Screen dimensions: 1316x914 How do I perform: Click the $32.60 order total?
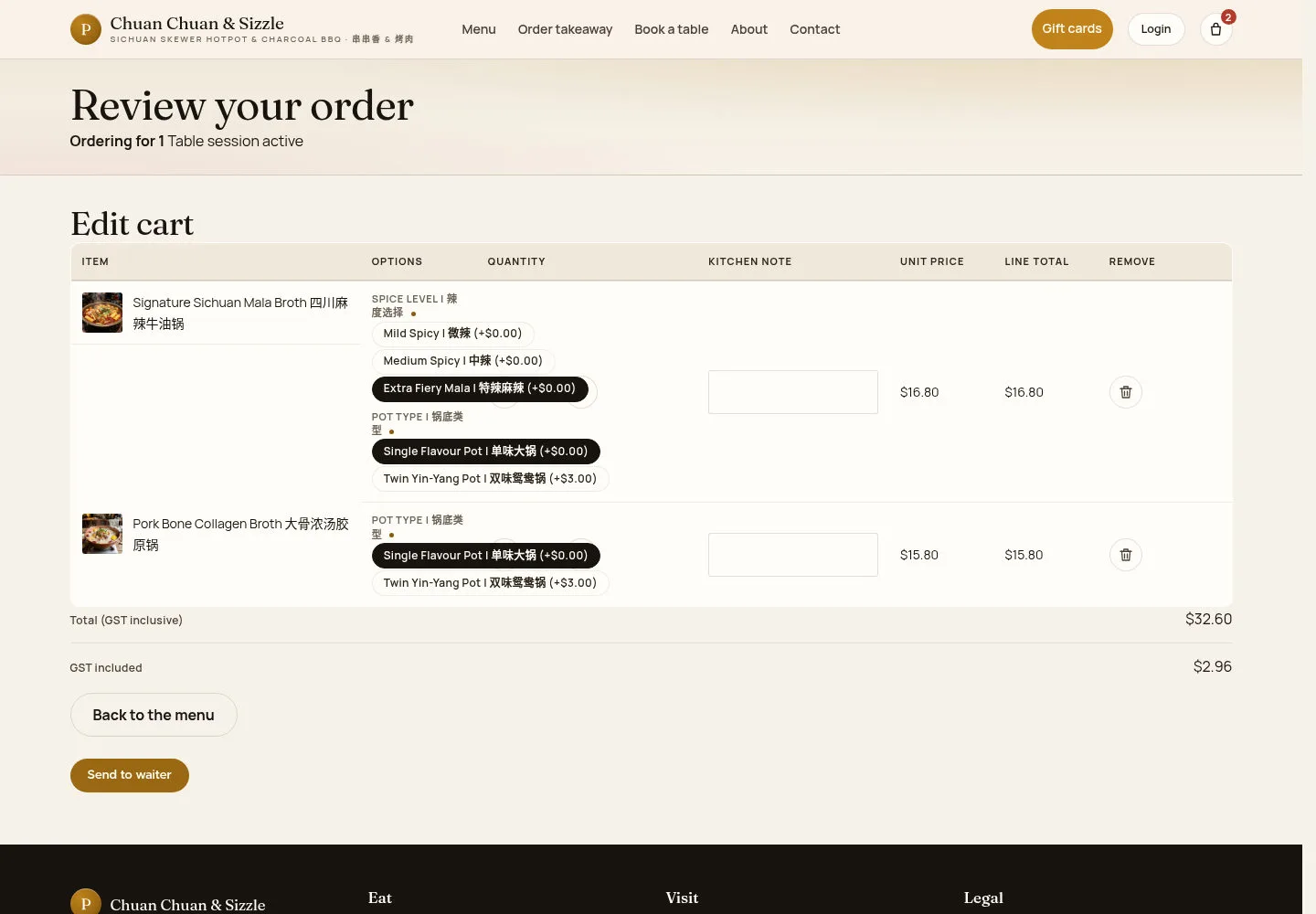click(1208, 619)
